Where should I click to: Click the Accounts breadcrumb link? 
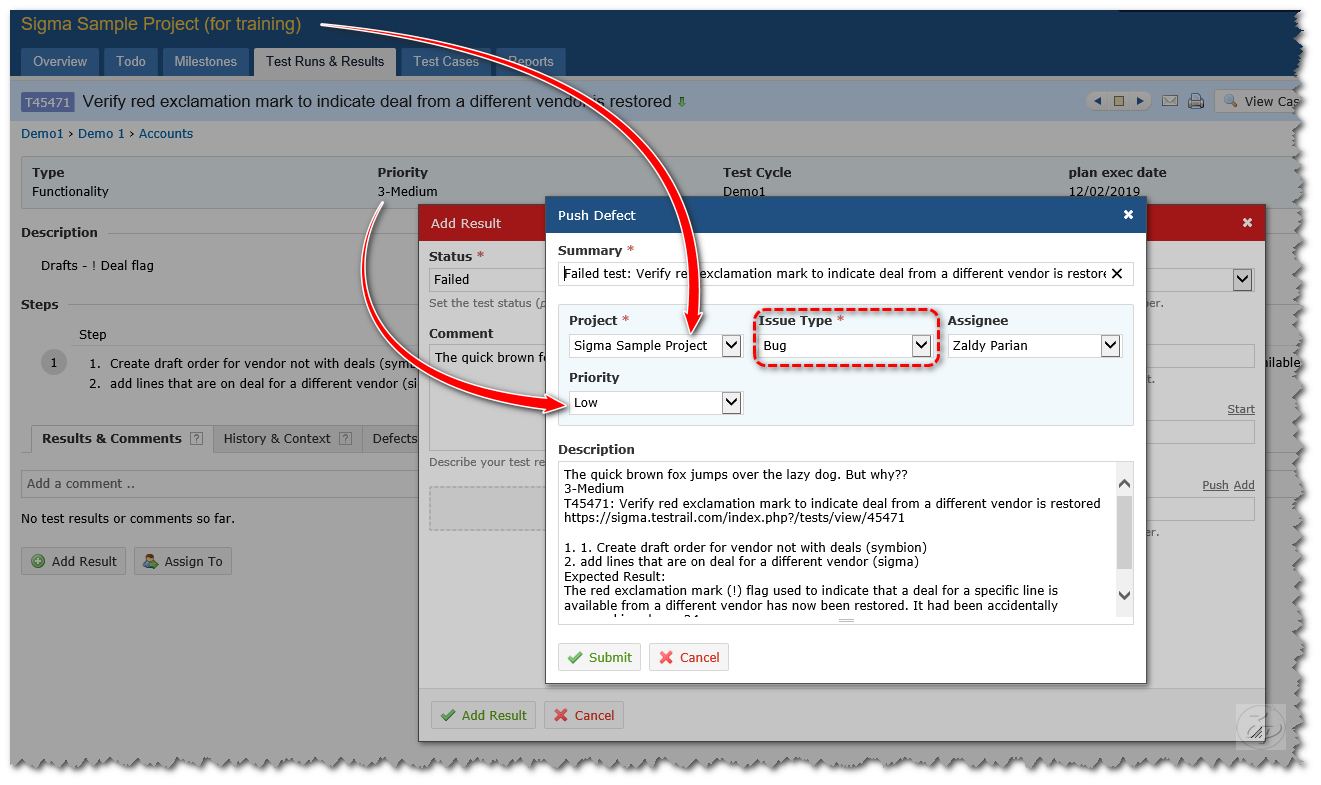[x=166, y=134]
